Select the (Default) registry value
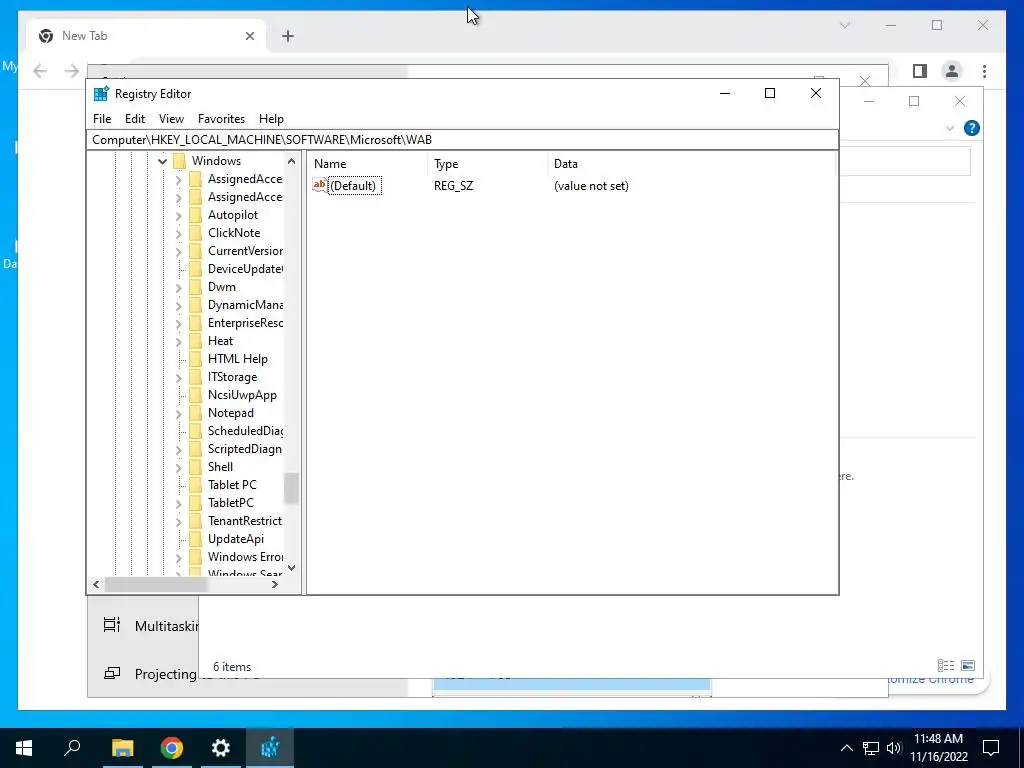 353,186
